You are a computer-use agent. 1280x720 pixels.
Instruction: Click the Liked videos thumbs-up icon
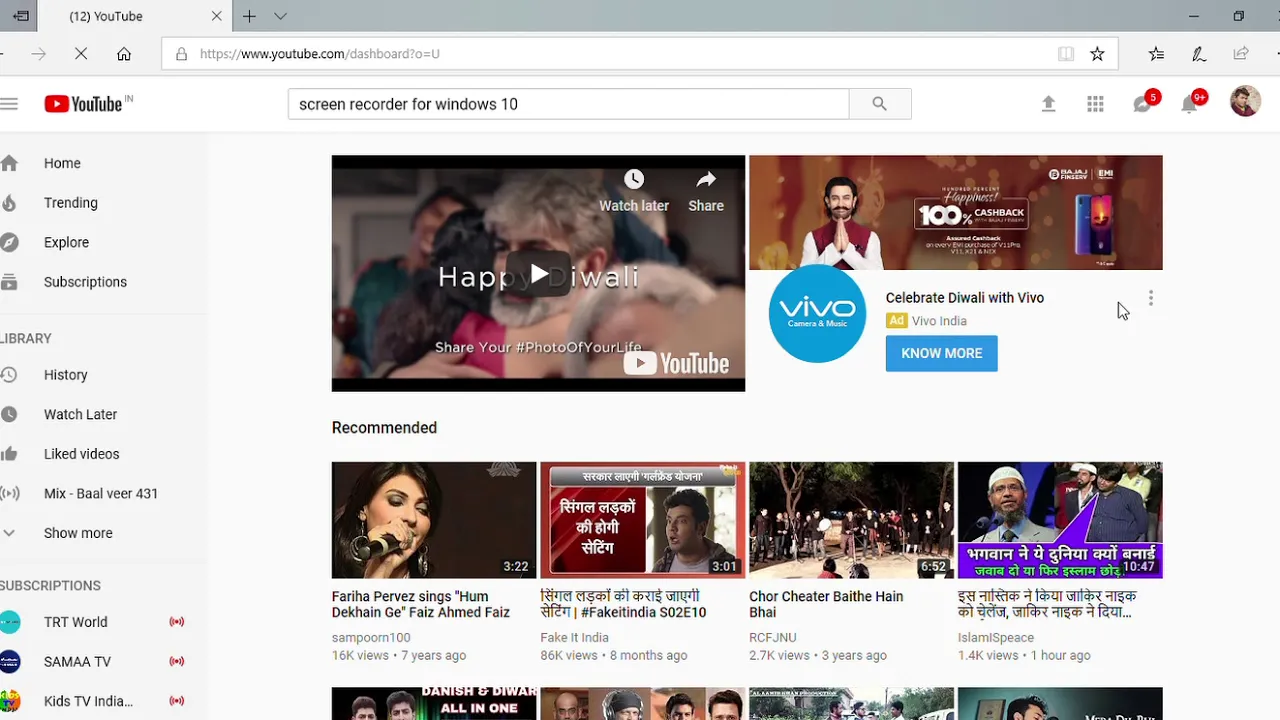tap(9, 454)
